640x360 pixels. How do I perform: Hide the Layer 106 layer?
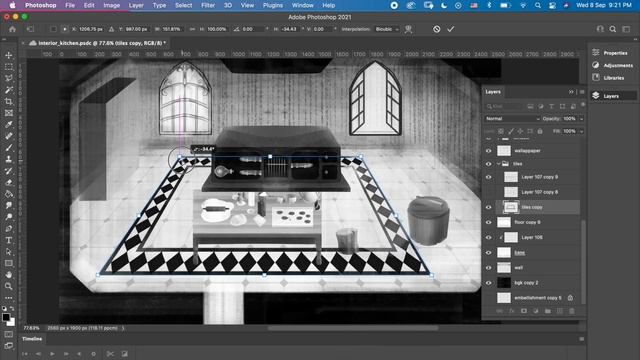point(489,238)
